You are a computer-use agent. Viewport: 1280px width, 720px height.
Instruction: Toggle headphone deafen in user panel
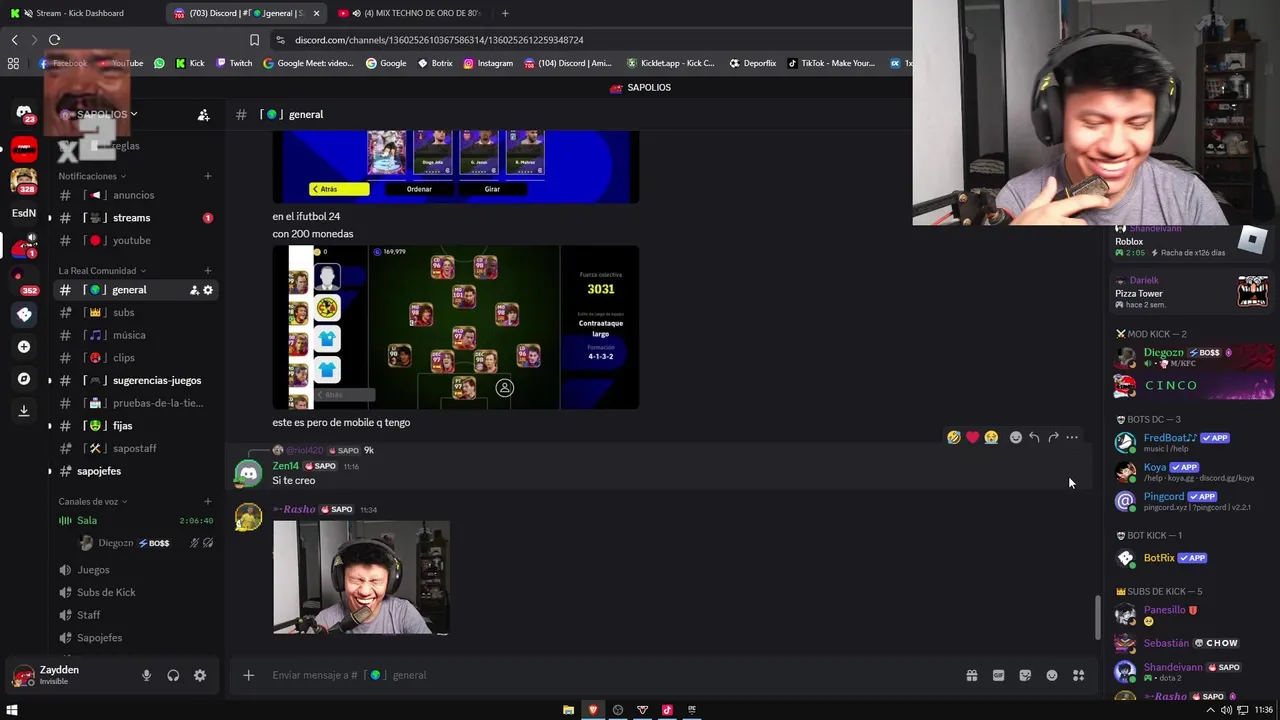tap(173, 676)
